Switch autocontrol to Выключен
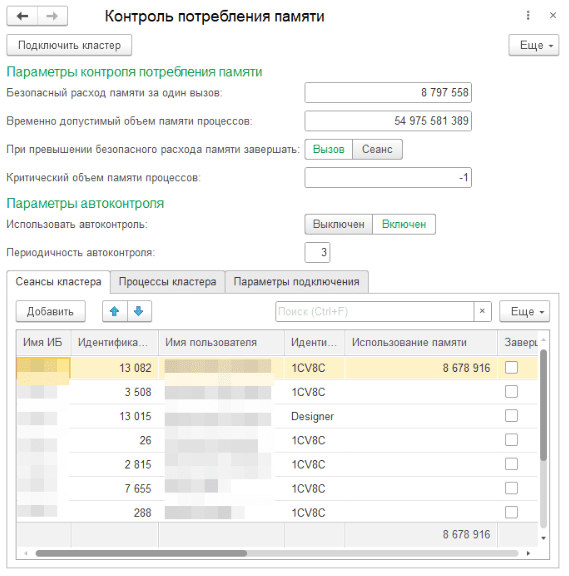This screenshot has width=569, height=576. click(x=338, y=224)
